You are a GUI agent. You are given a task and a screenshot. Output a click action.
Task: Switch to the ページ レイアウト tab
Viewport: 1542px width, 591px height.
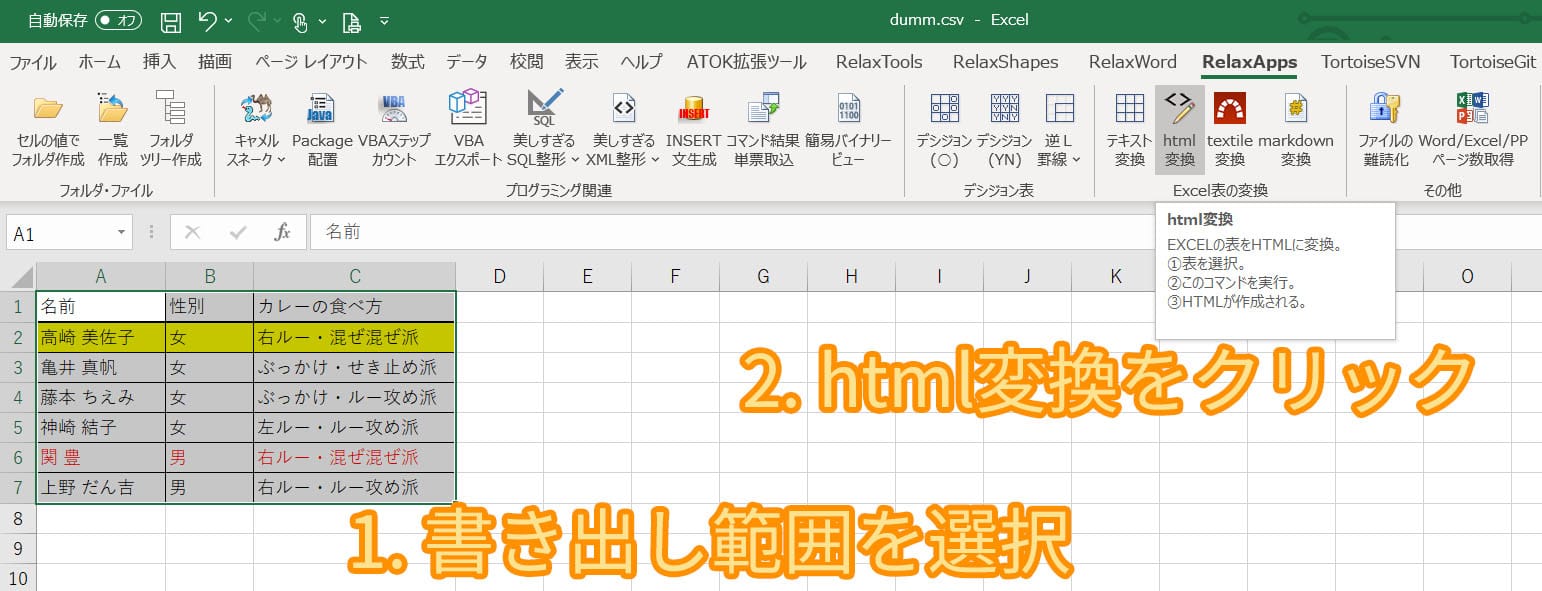point(311,62)
